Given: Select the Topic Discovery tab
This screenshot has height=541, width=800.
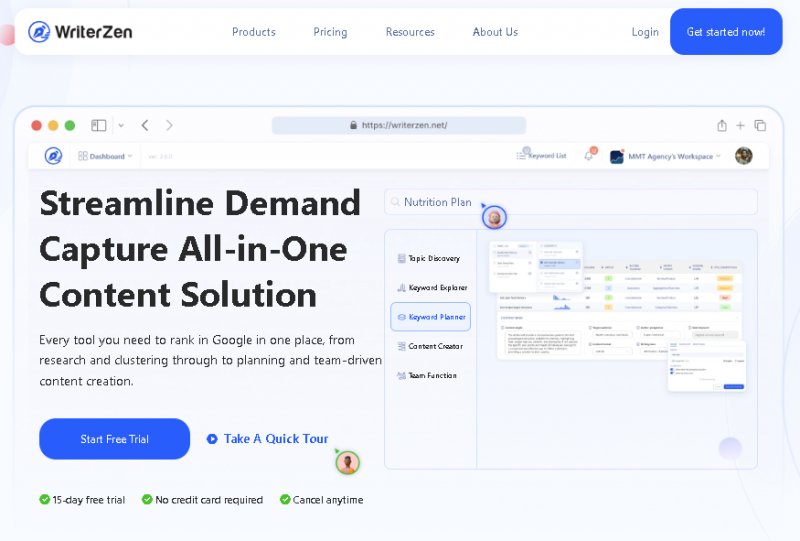Looking at the screenshot, I should coord(429,258).
